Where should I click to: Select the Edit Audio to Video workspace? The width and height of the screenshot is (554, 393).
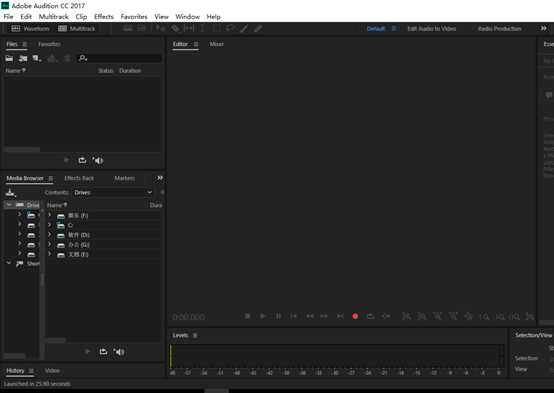pyautogui.click(x=431, y=29)
